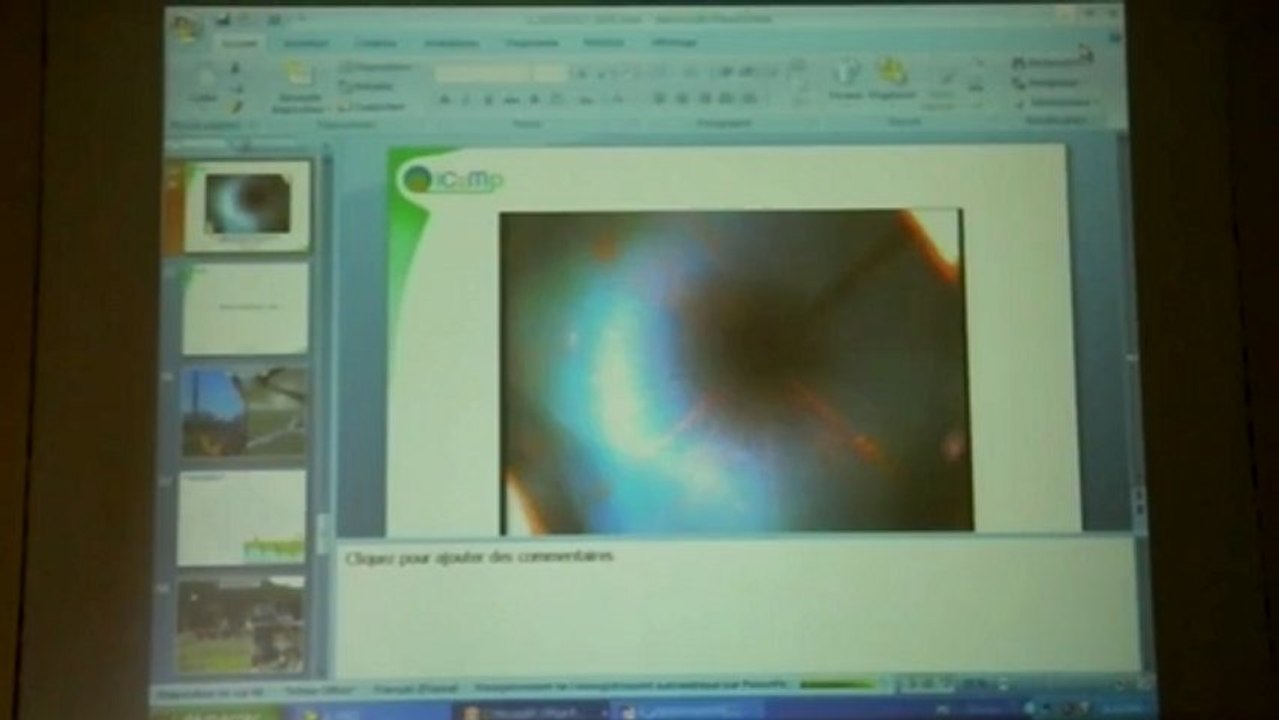Image resolution: width=1279 pixels, height=720 pixels.
Task: Click the center paragraph alignment icon
Action: coord(681,99)
